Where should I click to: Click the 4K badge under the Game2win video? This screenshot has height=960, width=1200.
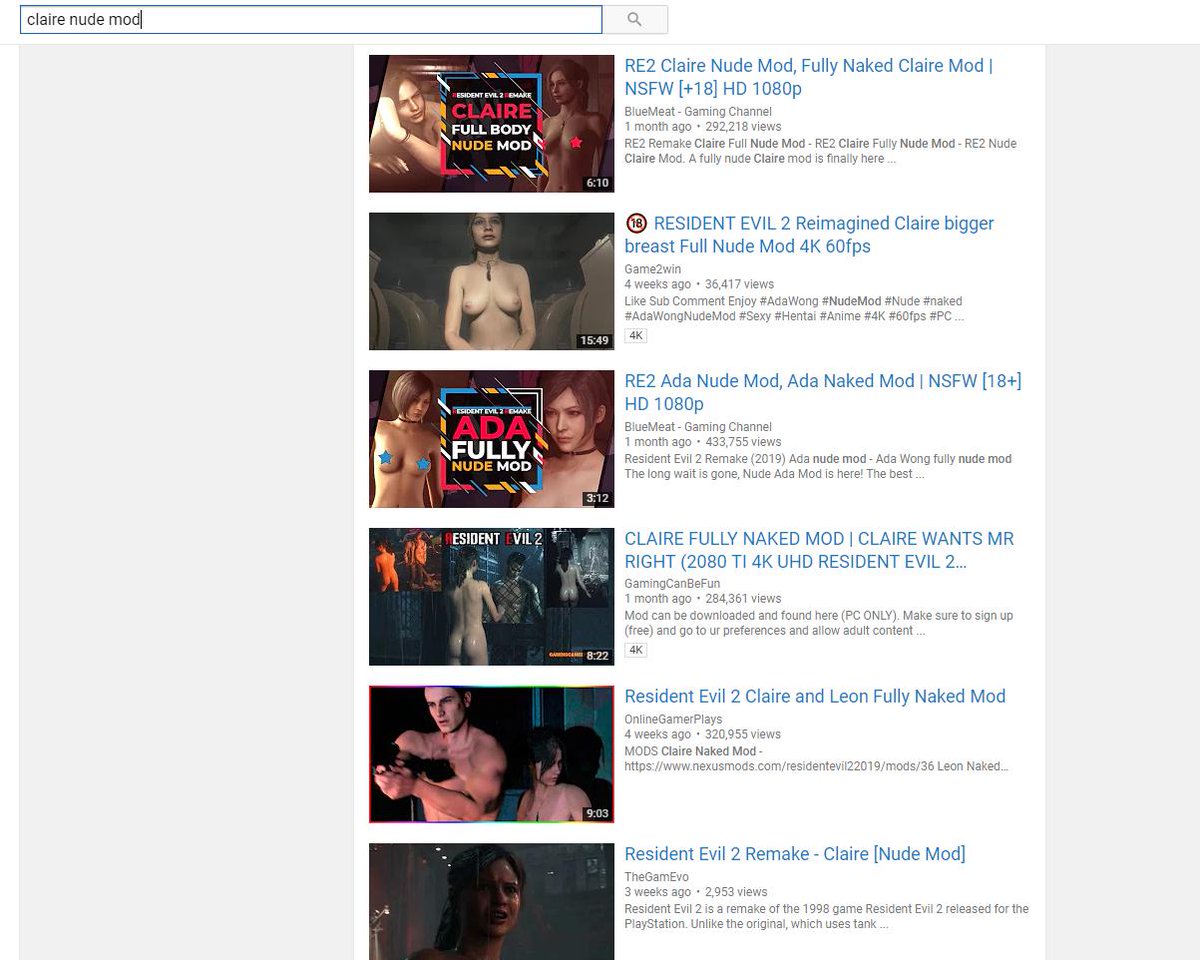pyautogui.click(x=636, y=336)
